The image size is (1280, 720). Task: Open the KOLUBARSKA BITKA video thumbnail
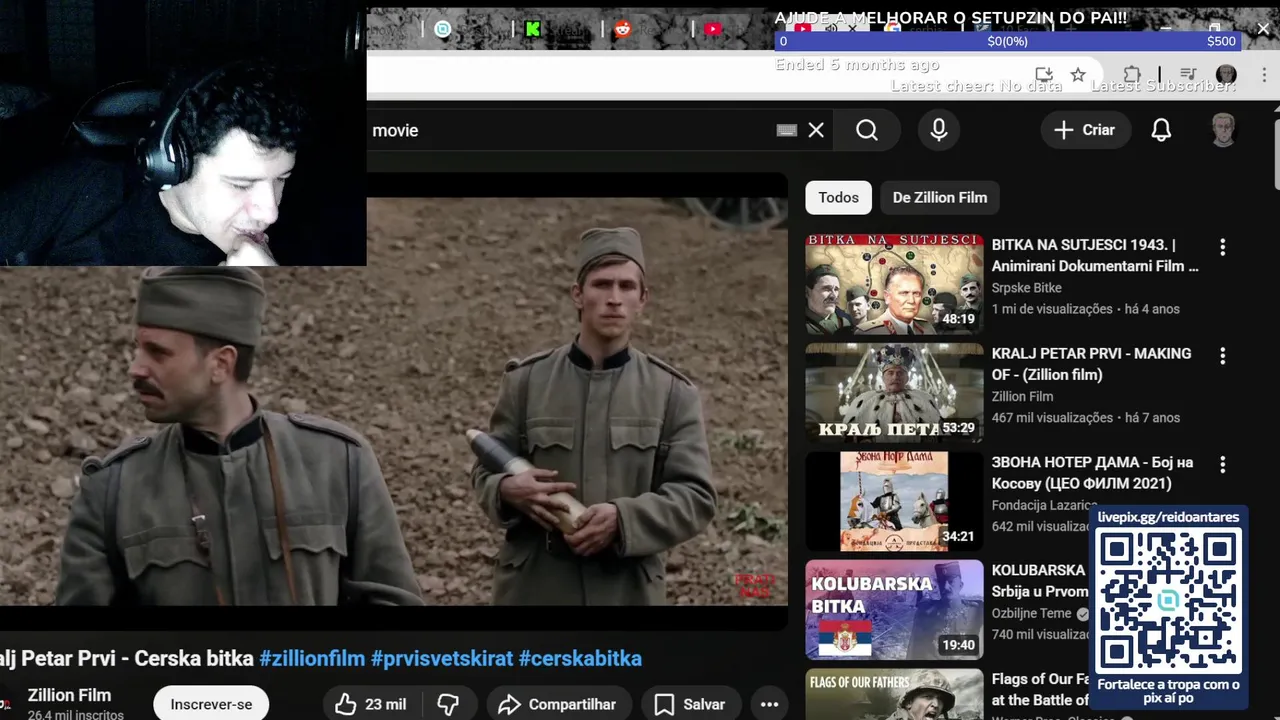(894, 610)
